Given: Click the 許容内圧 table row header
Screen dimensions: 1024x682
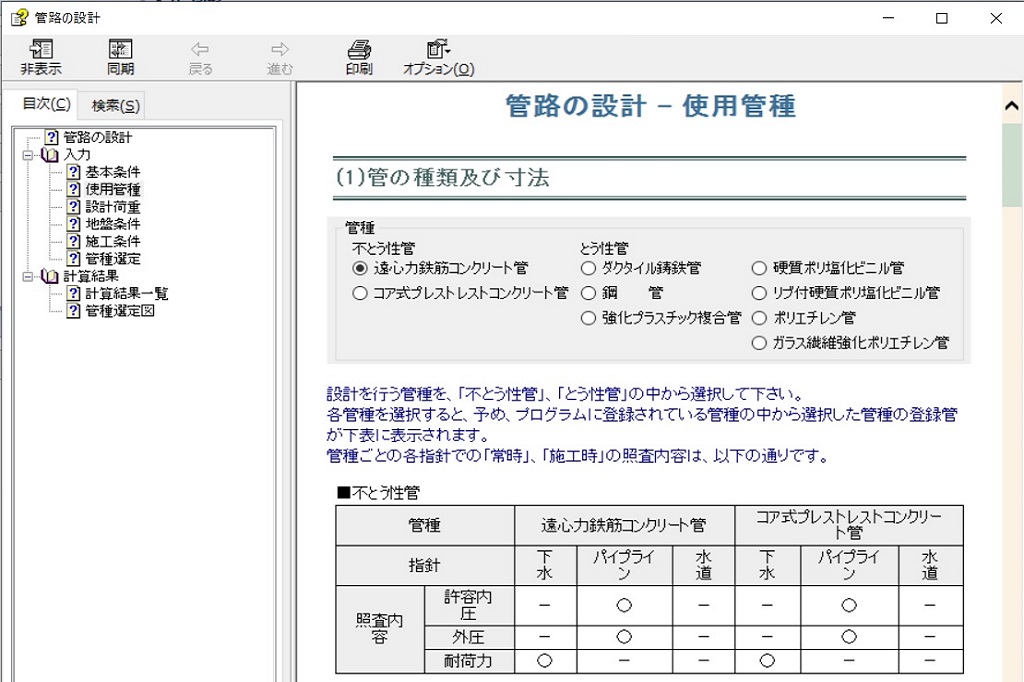Looking at the screenshot, I should tap(468, 605).
